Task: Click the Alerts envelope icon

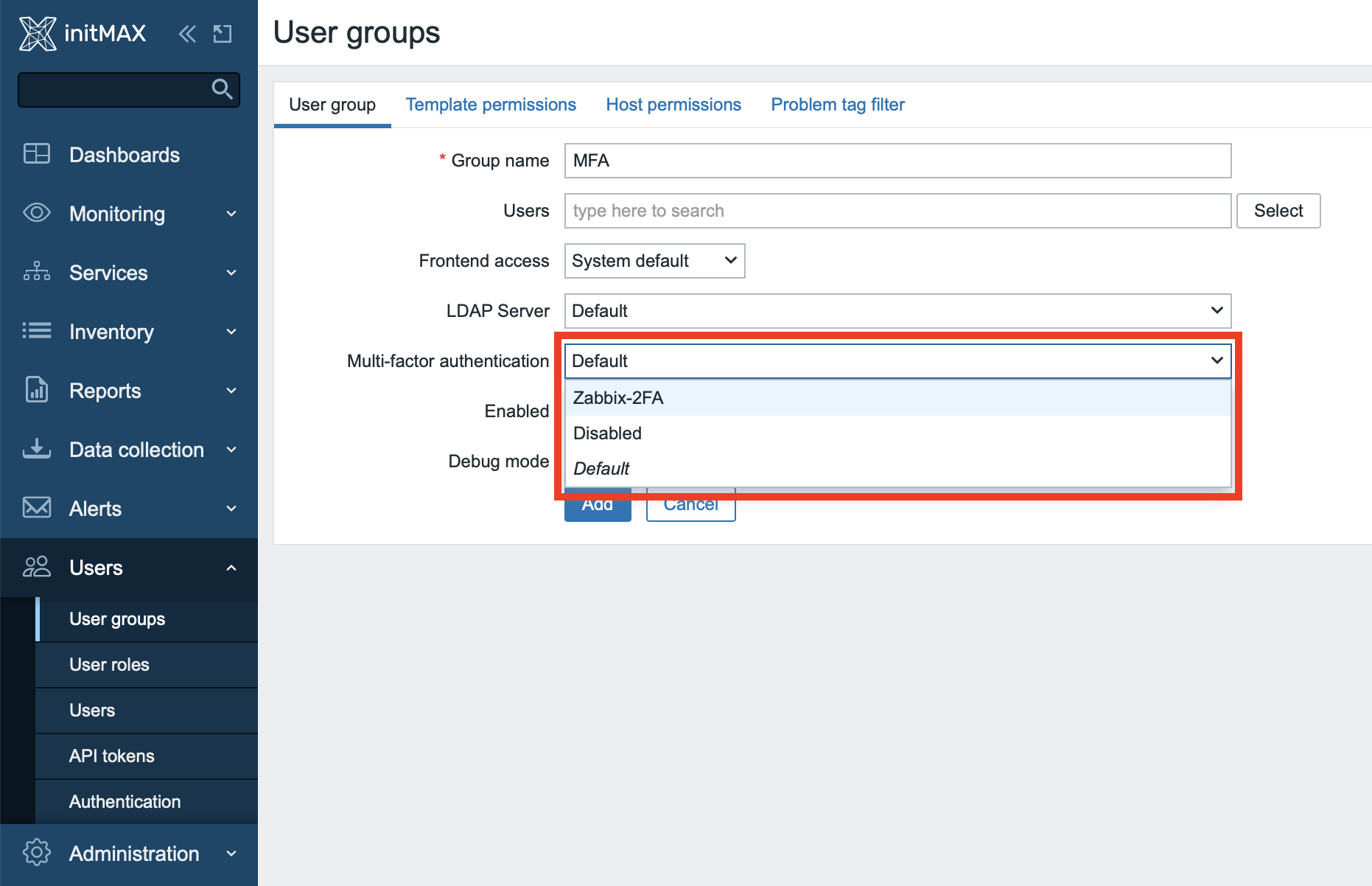Action: (x=37, y=508)
